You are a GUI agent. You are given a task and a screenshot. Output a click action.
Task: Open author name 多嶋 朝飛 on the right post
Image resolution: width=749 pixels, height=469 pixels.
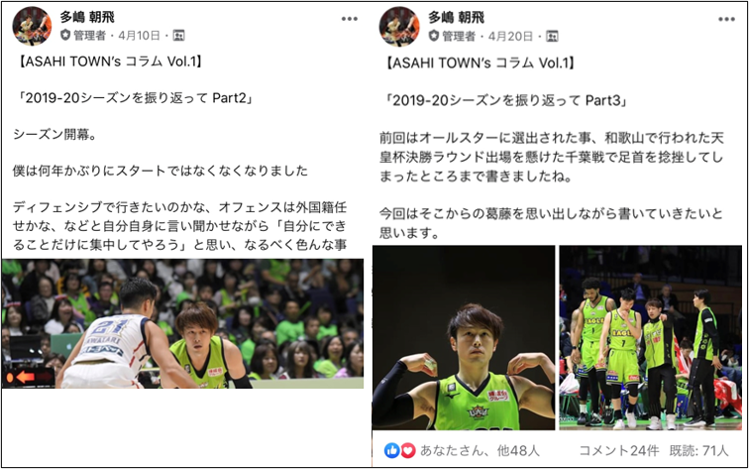point(456,18)
